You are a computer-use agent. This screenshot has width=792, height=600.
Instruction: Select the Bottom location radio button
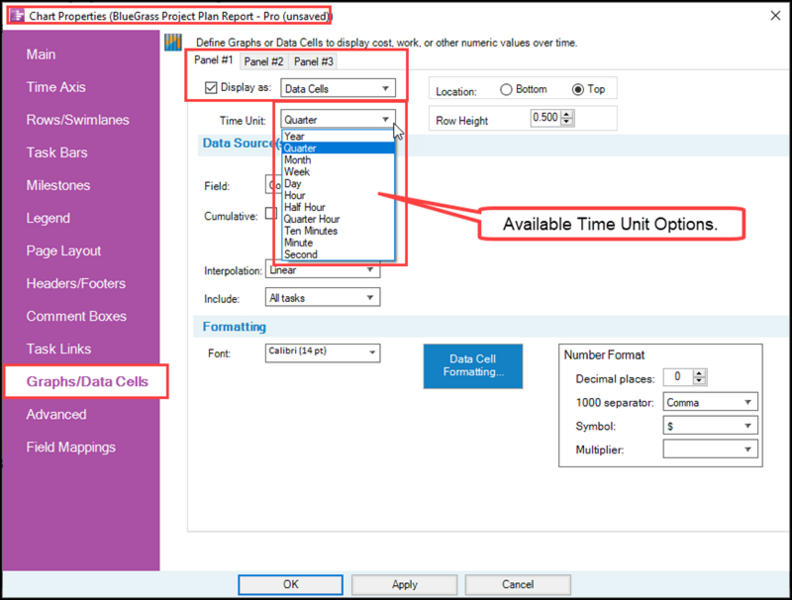tap(506, 89)
